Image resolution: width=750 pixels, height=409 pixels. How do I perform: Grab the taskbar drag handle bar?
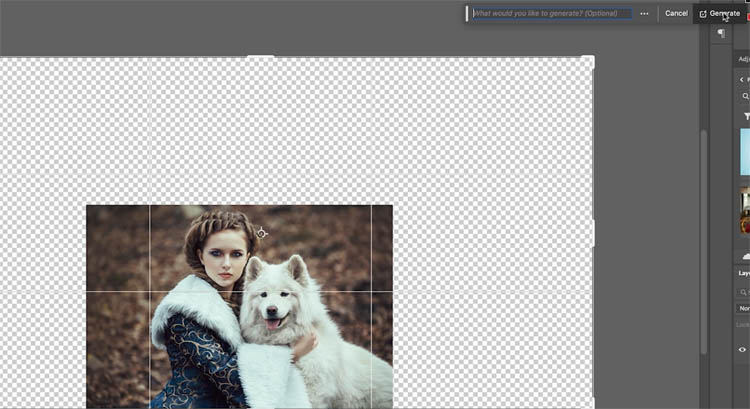point(467,13)
